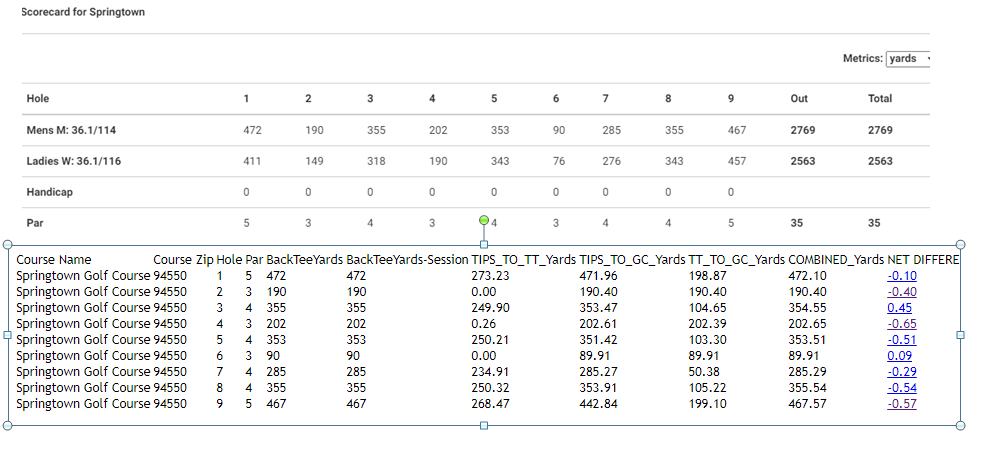This screenshot has height=460, width=982.
Task: Select the 471.96 cell
Action: coord(599,276)
